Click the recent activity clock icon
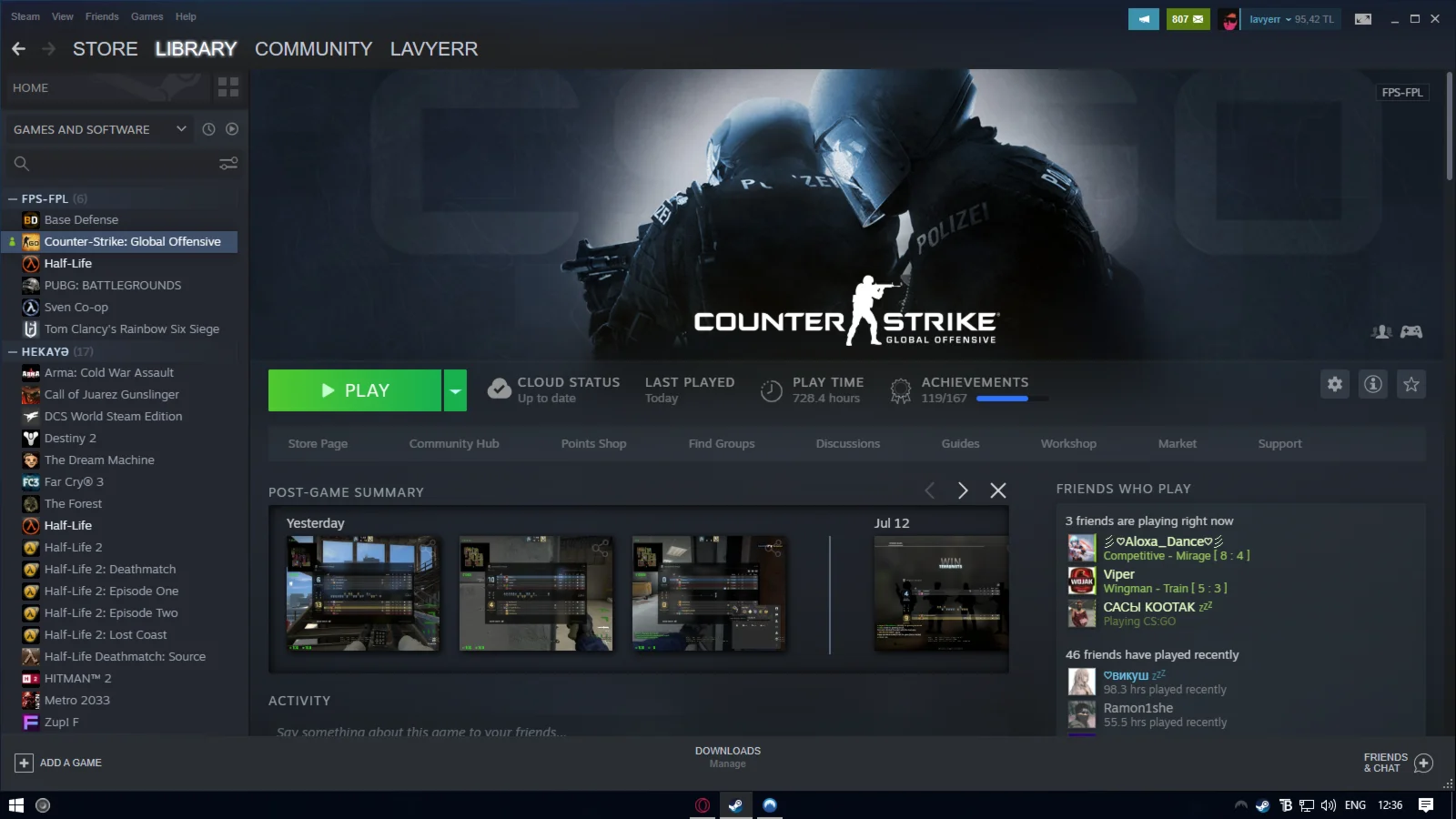Screen dimensions: 1456x819 tap(208, 129)
